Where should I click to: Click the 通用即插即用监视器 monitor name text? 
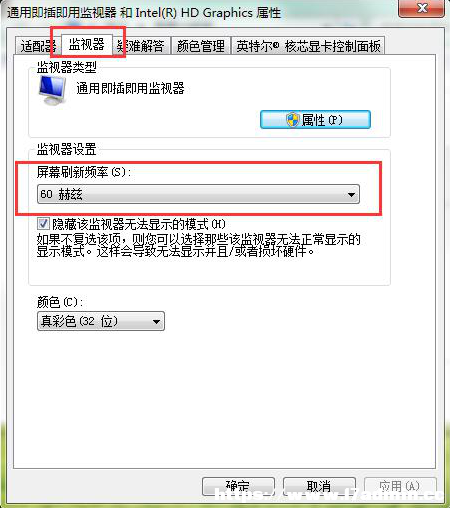(130, 89)
